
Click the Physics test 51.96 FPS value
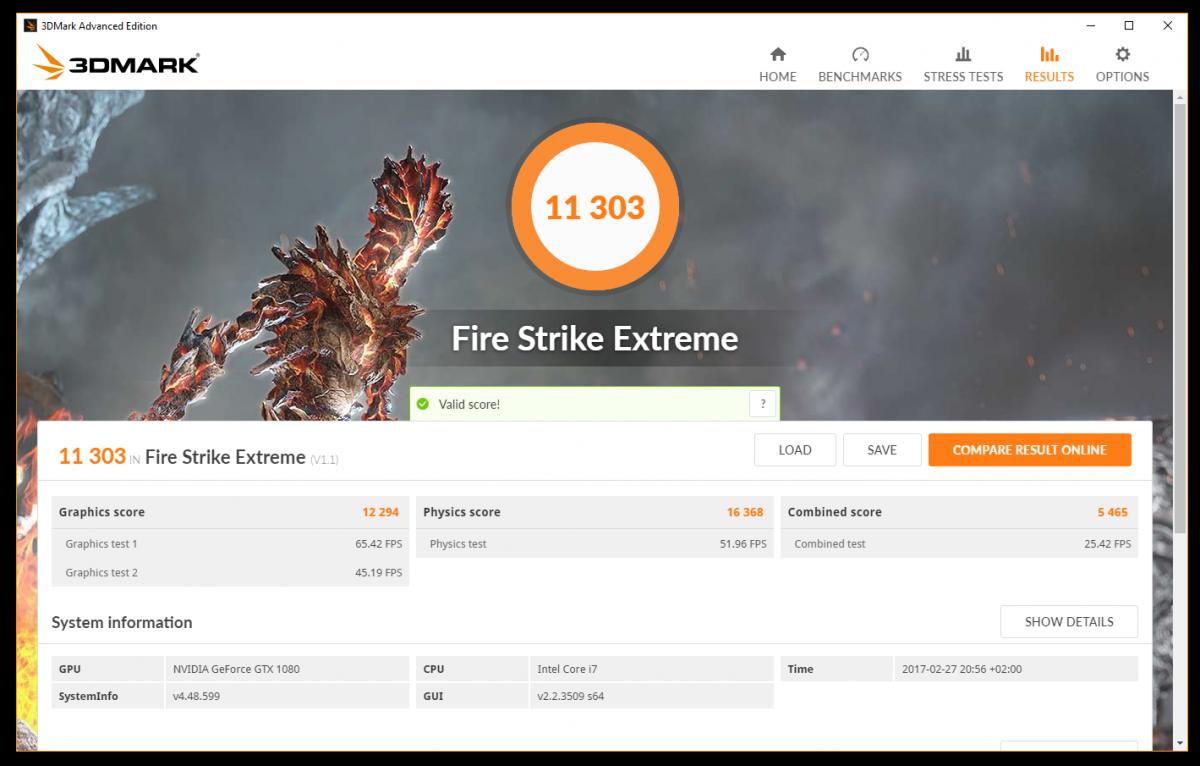click(743, 544)
